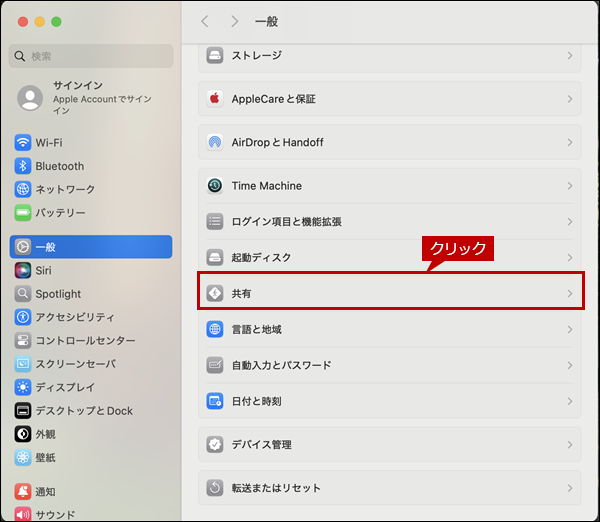Go forward with the right arrow
The image size is (600, 522).
pos(235,21)
